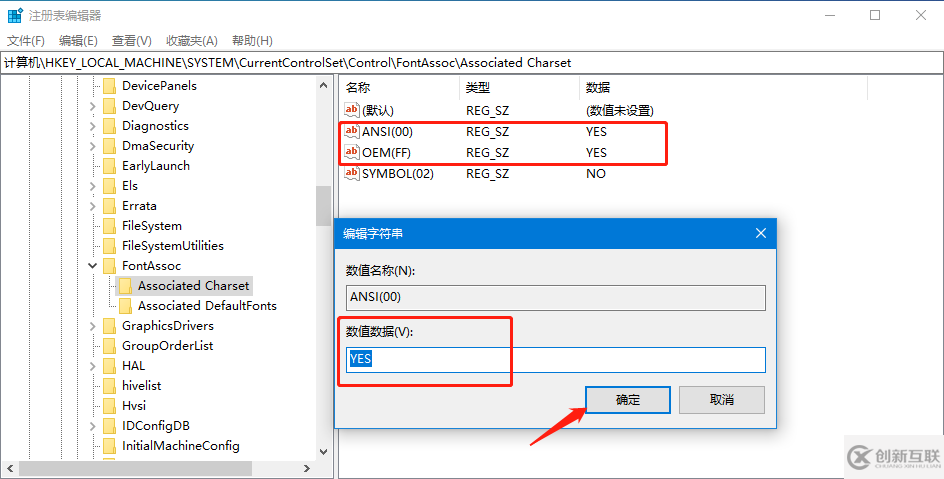Click the registry path address bar

tap(472, 63)
